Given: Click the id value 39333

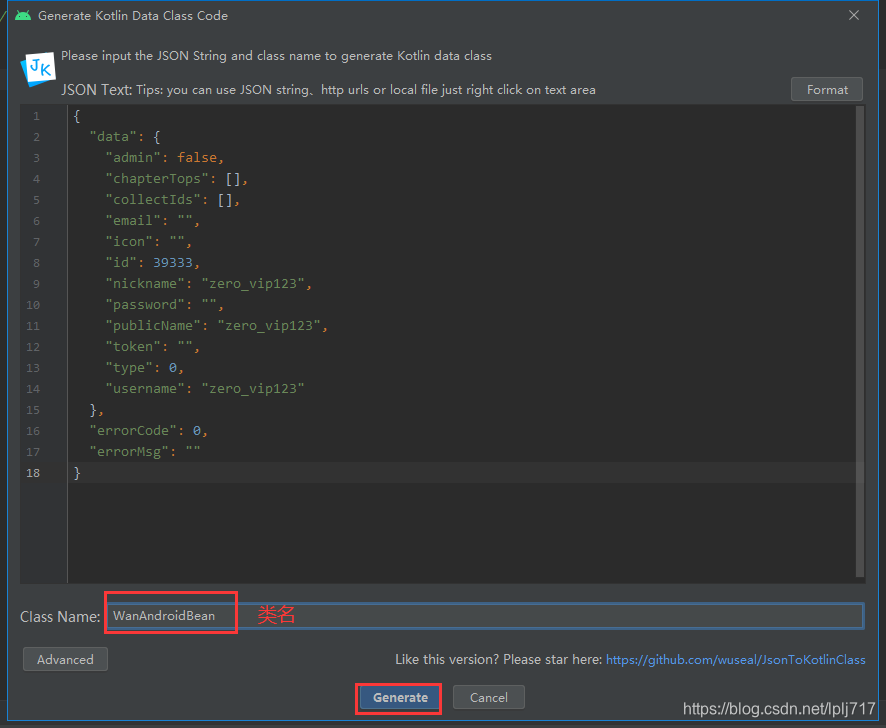Looking at the screenshot, I should [173, 263].
